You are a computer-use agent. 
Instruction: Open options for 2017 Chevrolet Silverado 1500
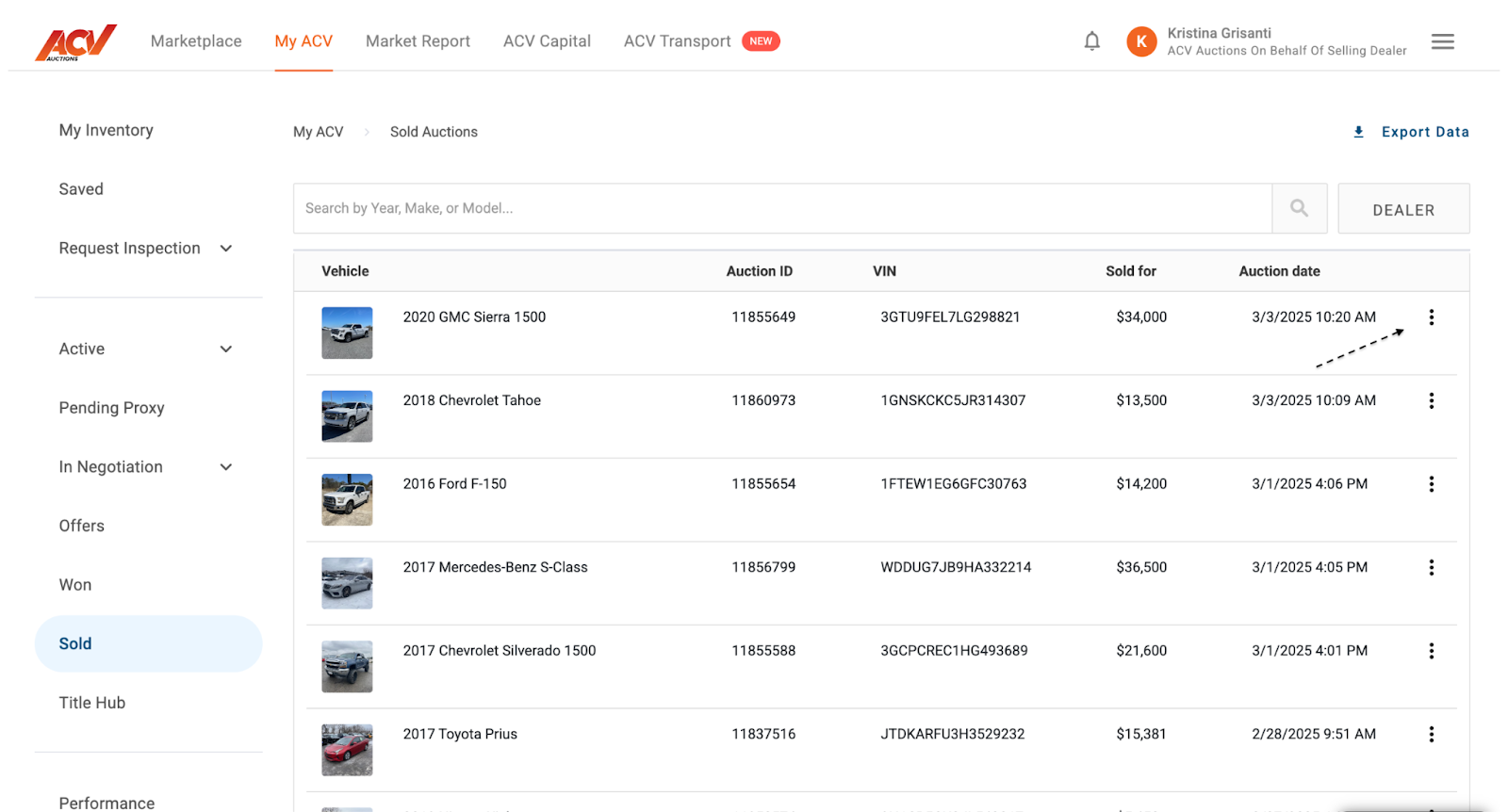click(1431, 651)
